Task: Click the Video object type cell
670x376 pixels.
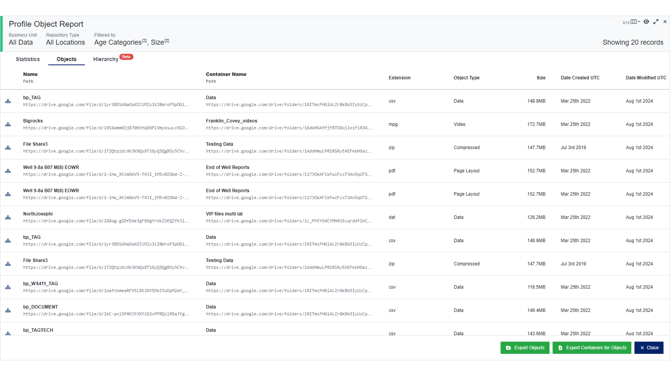Action: 459,124
